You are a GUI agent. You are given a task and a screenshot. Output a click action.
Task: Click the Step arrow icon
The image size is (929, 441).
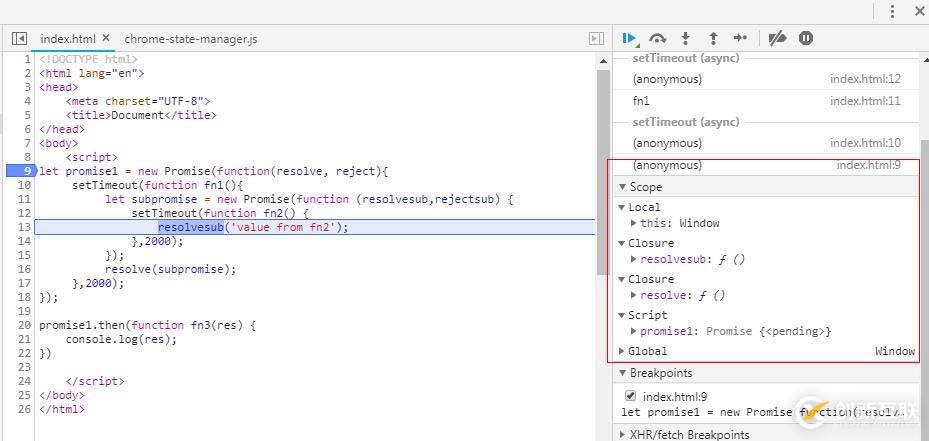[x=741, y=39]
